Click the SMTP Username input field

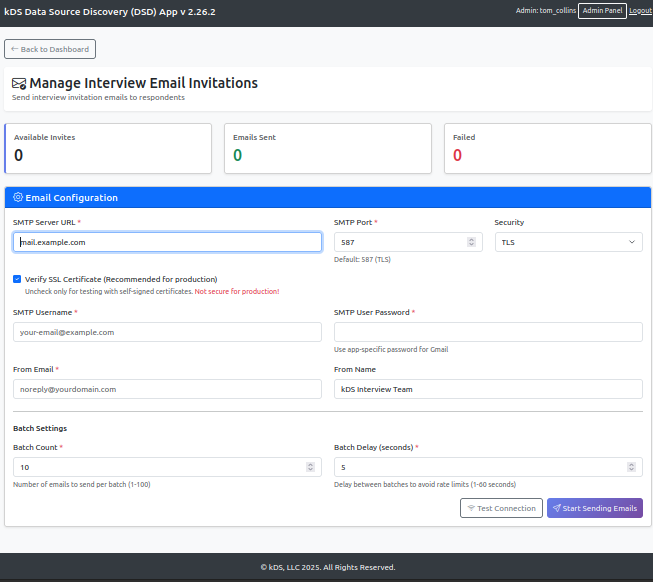tap(167, 332)
